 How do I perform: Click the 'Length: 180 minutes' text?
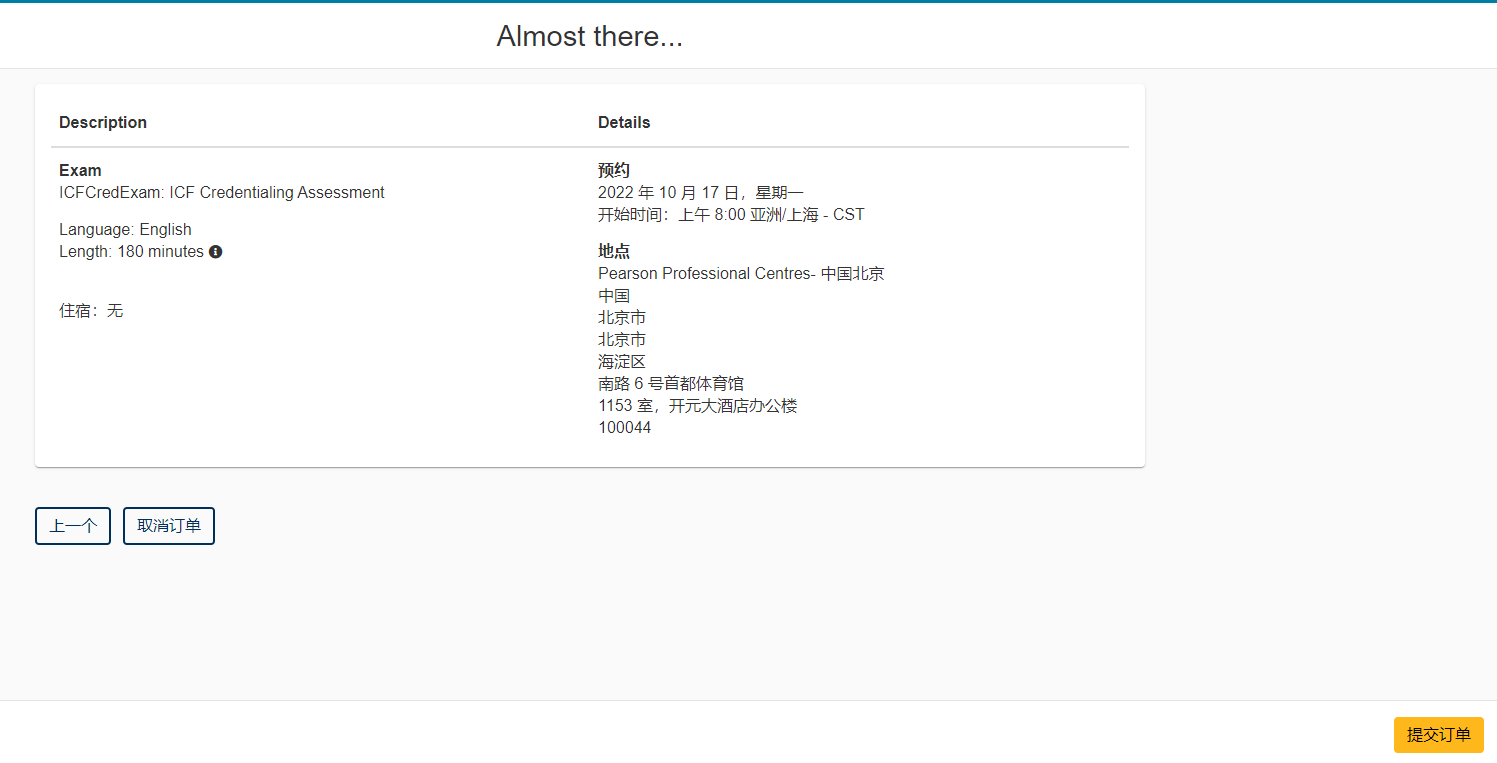[x=131, y=252]
